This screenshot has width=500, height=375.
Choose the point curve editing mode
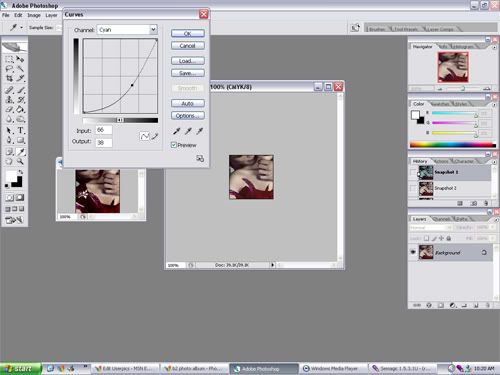pos(145,136)
